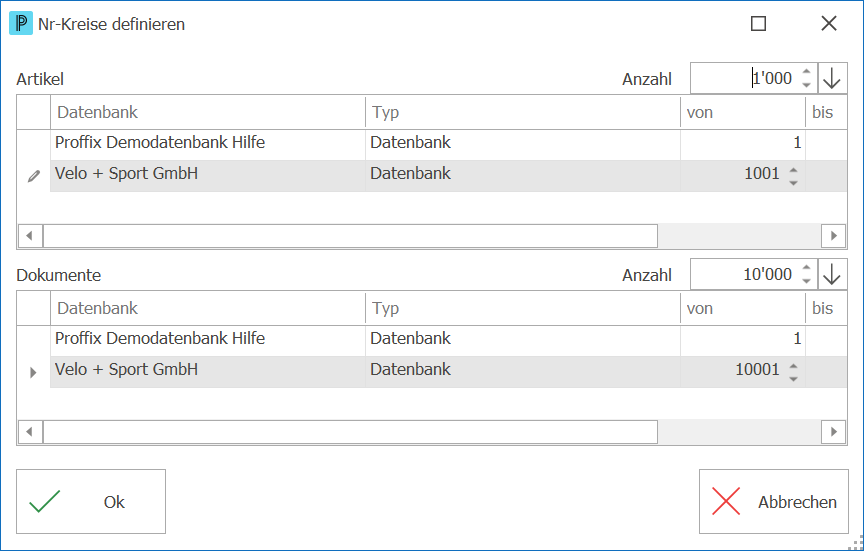Select Velo + Sport GmbH in Dokumente table

coord(208,370)
